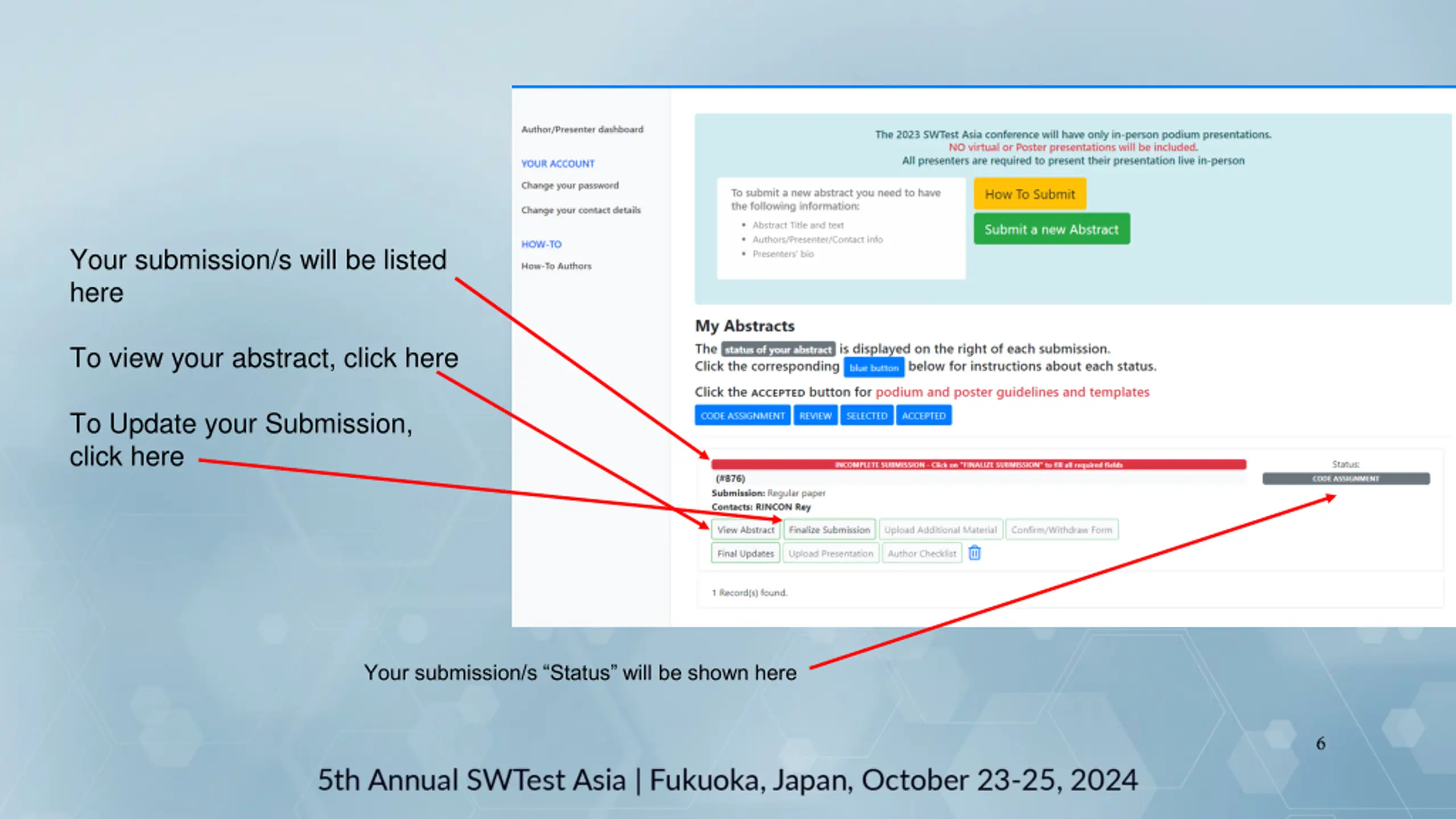Go to Author/Presenter dashboard
Screen dimensions: 1456x819
[x=582, y=129]
